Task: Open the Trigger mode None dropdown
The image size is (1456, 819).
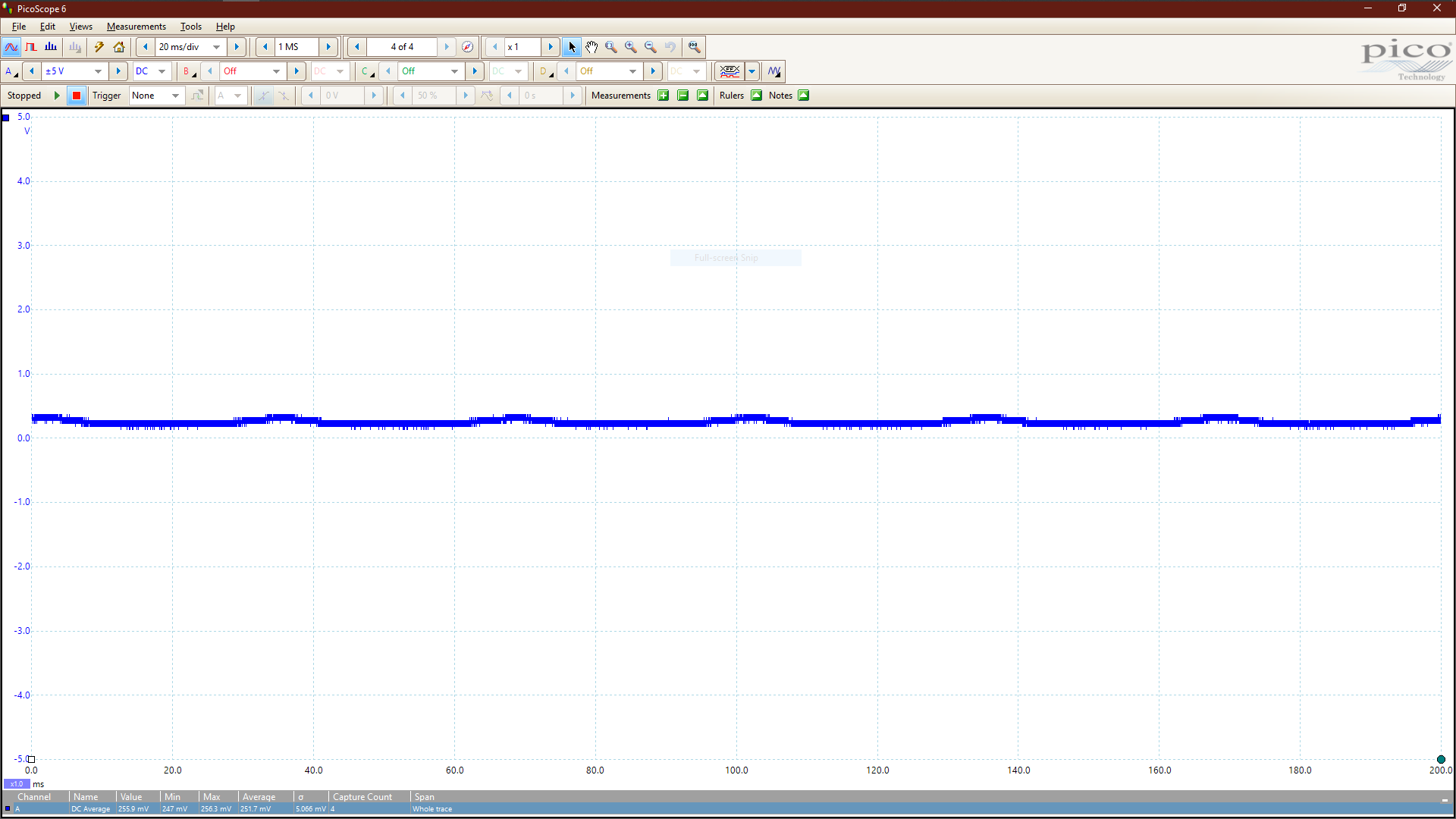Action: 175,96
